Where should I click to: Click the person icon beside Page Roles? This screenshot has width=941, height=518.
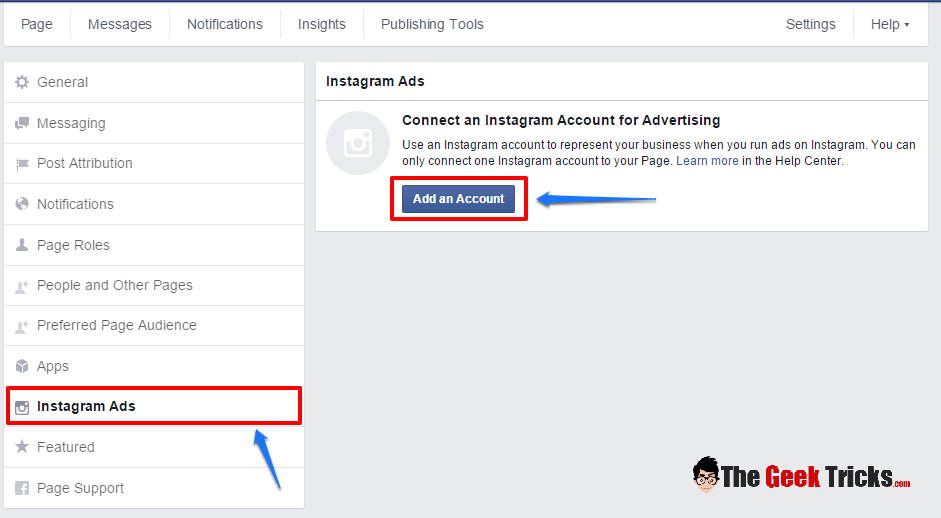point(22,245)
